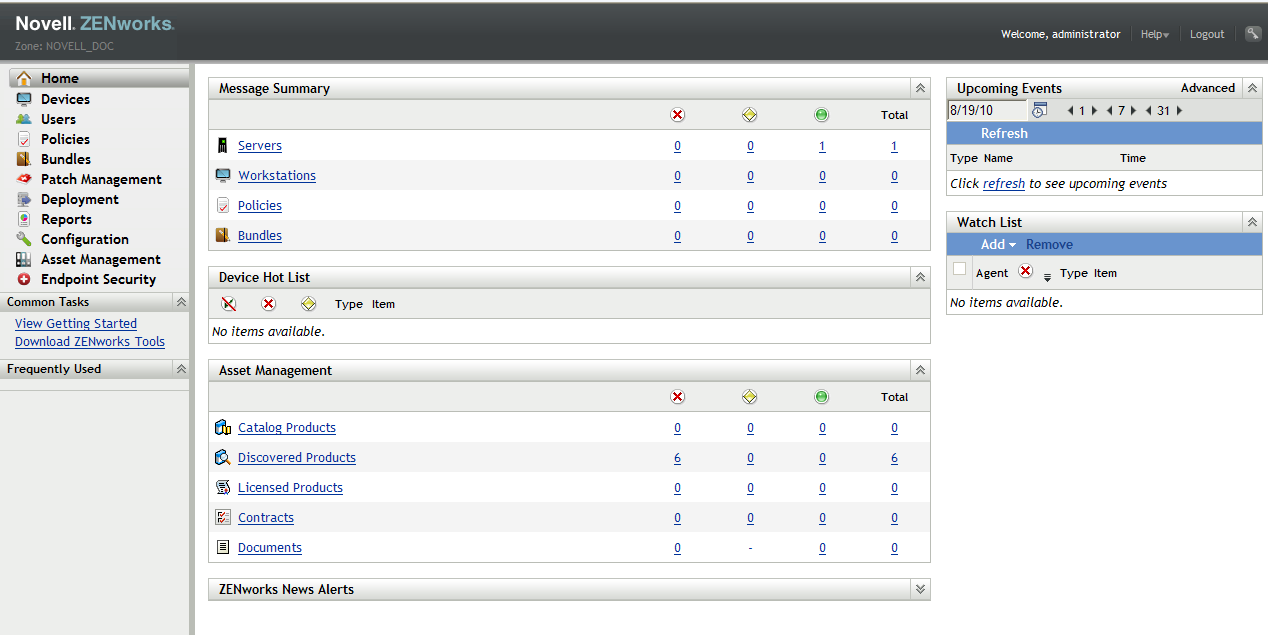
Task: Click the Devices monitor icon
Action: pos(24,99)
